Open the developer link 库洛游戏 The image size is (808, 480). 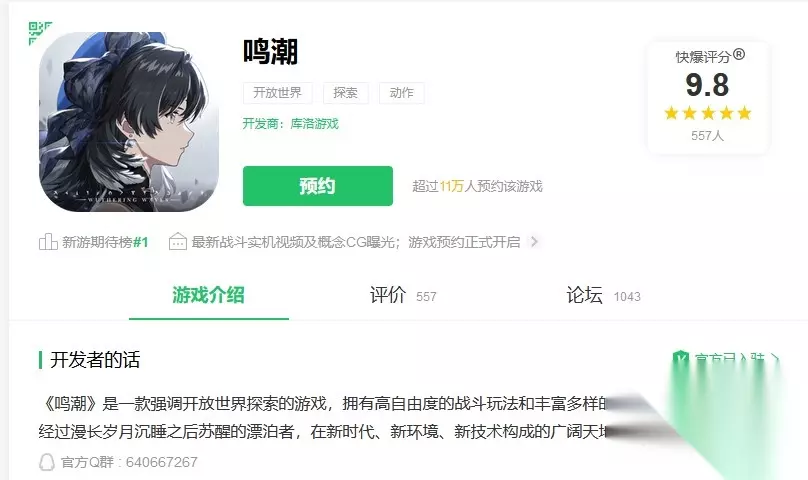(x=314, y=124)
